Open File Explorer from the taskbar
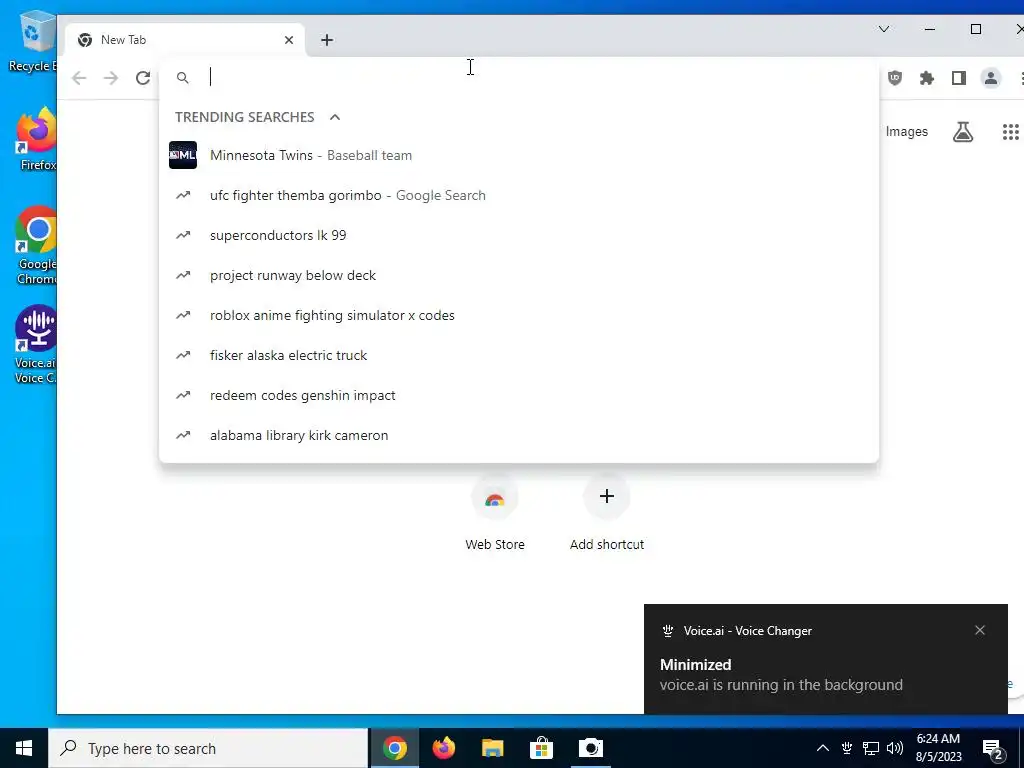This screenshot has height=768, width=1024. coord(492,748)
